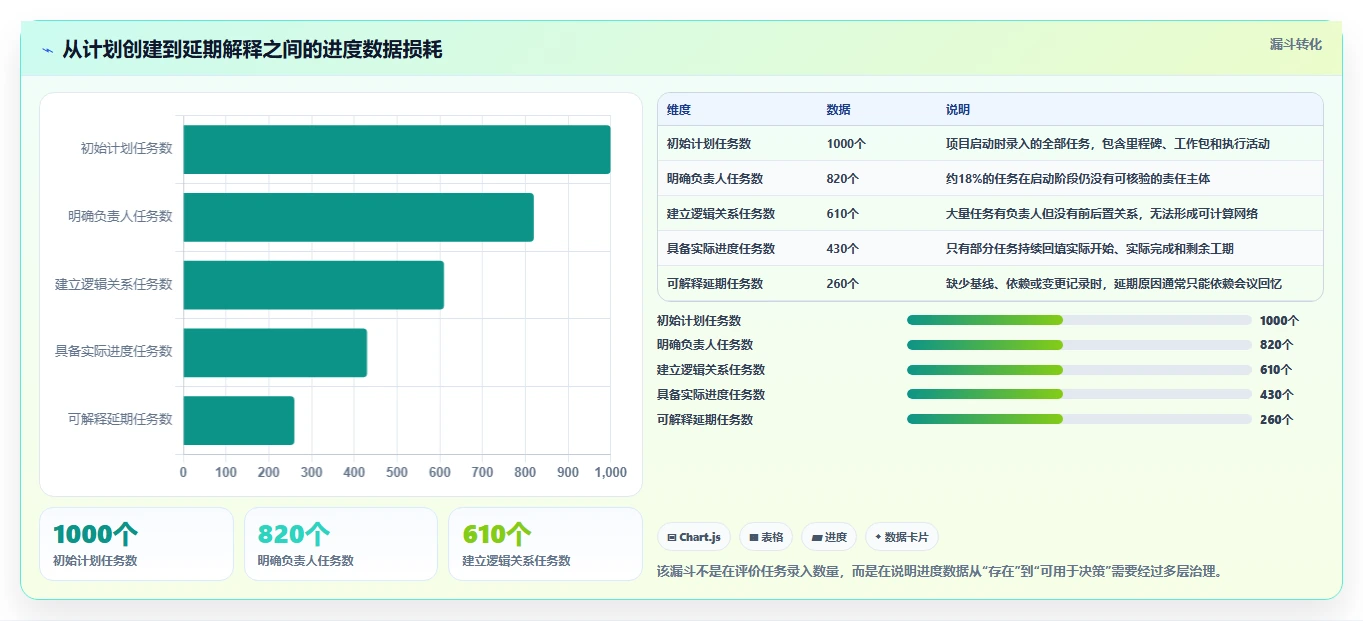
Task: Click the 建立逻辑关系任务数 chart bar
Action: tap(313, 285)
